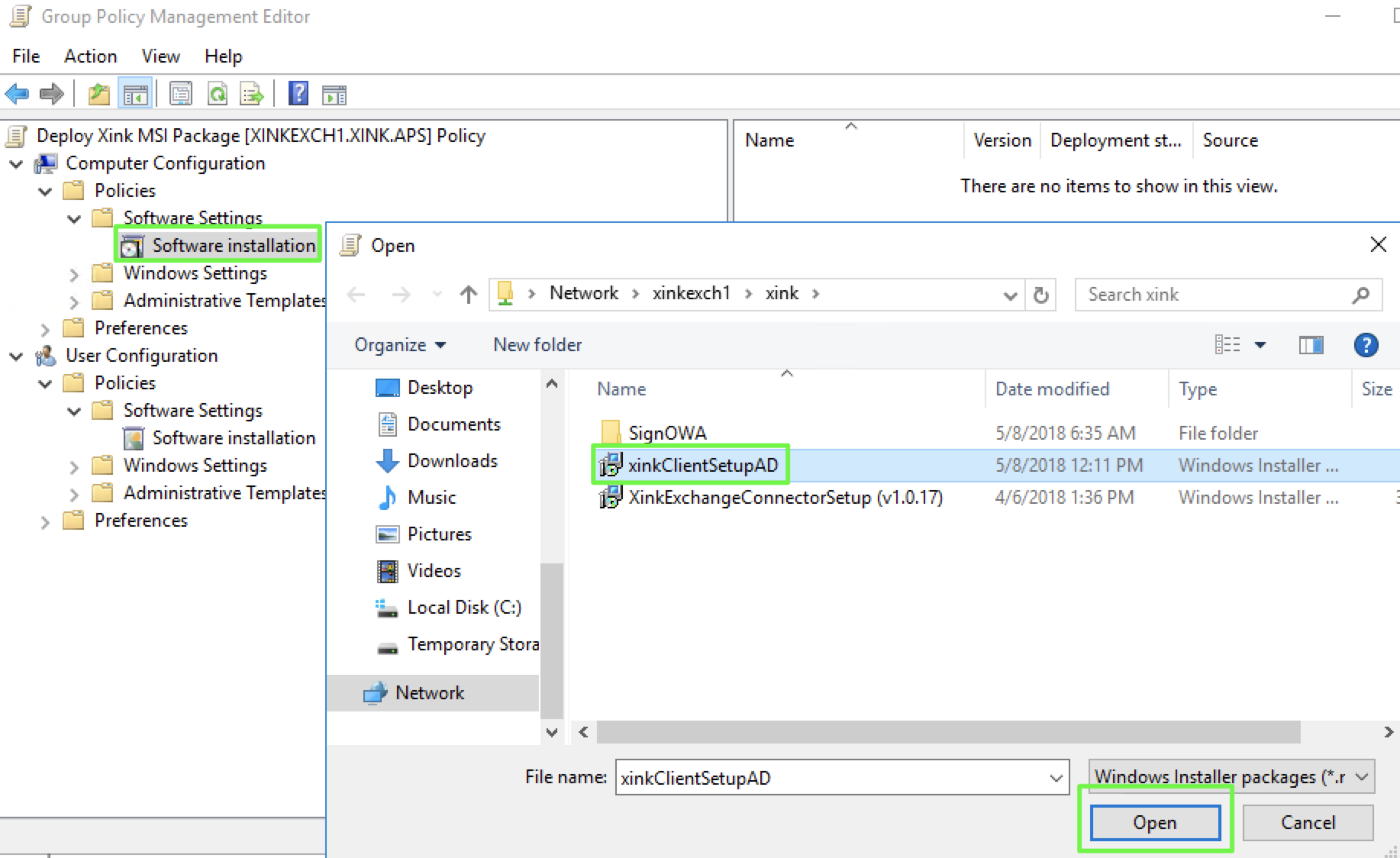Viewport: 1400px width, 858px height.
Task: Open the Action menu
Action: (90, 56)
